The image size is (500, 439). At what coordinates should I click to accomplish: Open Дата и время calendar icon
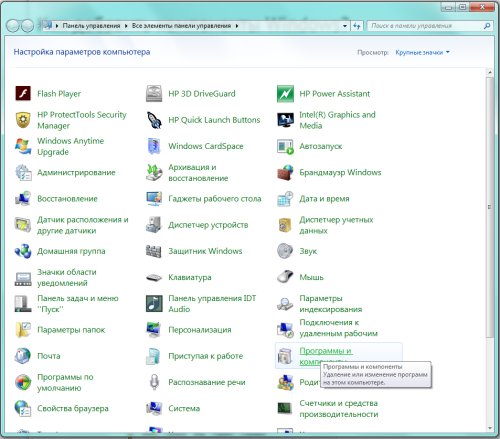point(285,199)
